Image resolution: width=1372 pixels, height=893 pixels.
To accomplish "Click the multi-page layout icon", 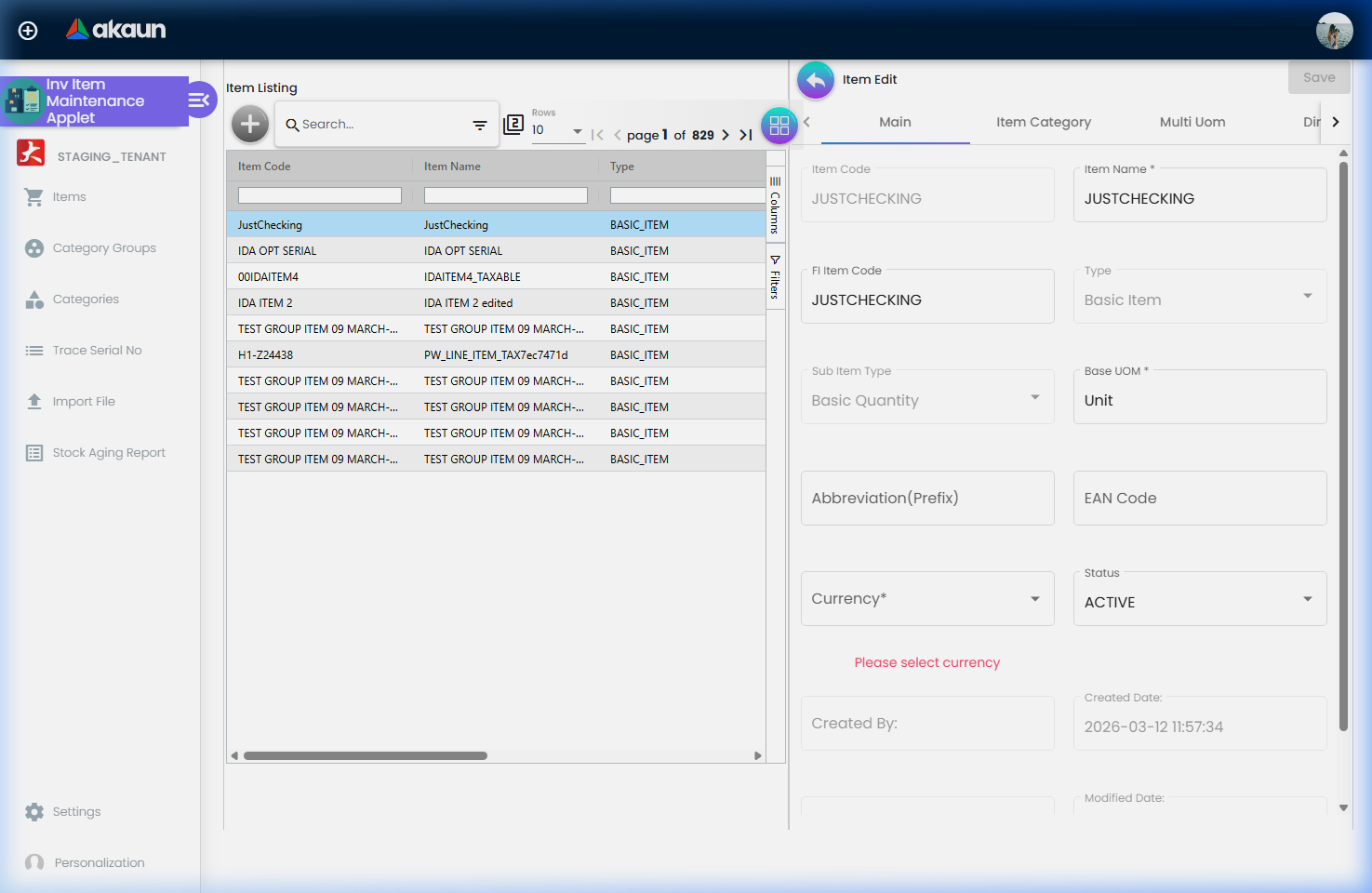I will pyautogui.click(x=513, y=125).
